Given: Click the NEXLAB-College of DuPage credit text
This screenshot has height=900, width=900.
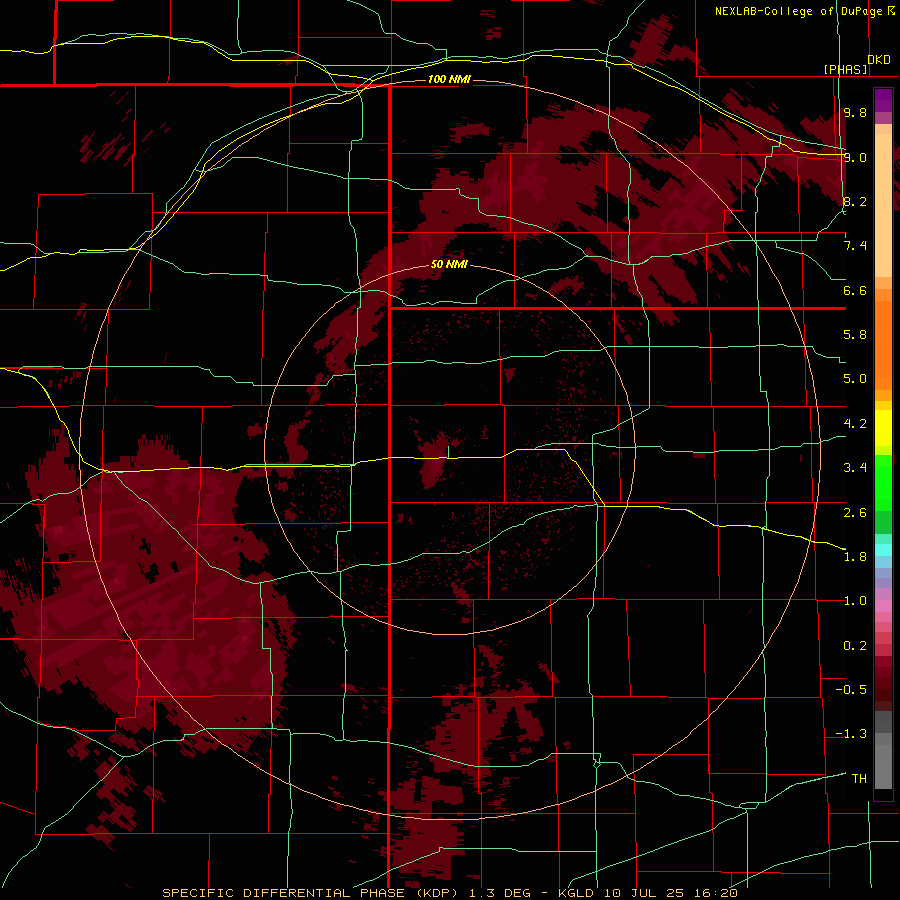Looking at the screenshot, I should 798,11.
